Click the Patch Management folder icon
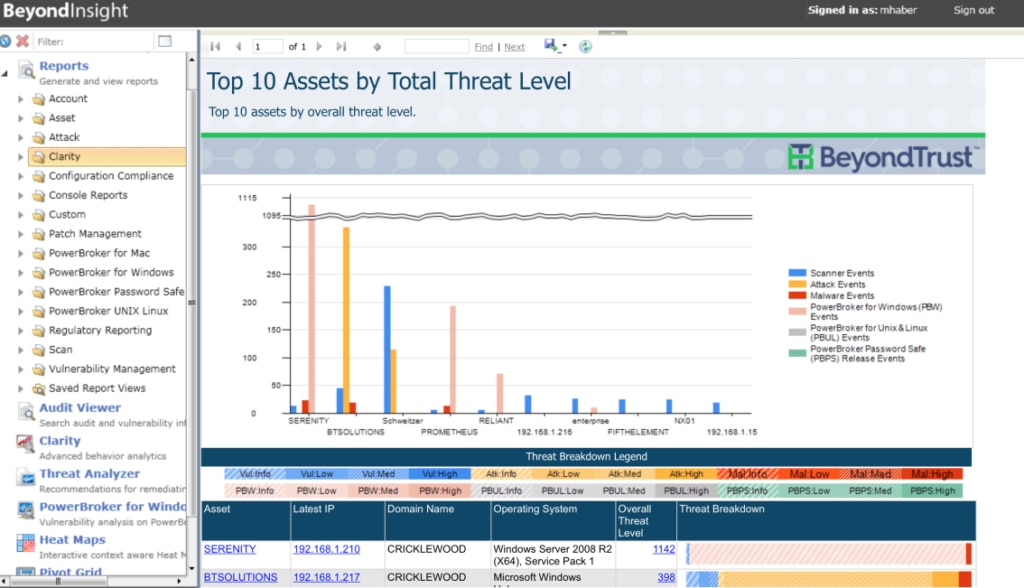Viewport: 1024px width, 588px height. click(39, 234)
